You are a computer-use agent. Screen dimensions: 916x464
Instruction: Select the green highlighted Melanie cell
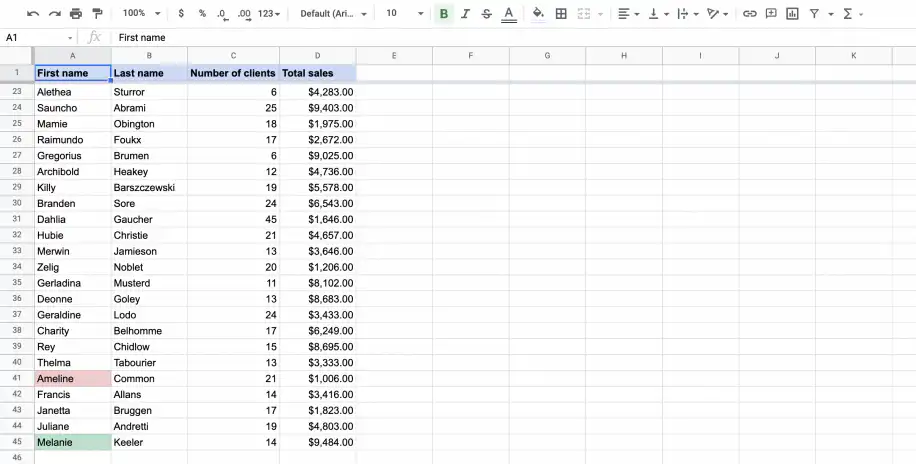coord(72,442)
